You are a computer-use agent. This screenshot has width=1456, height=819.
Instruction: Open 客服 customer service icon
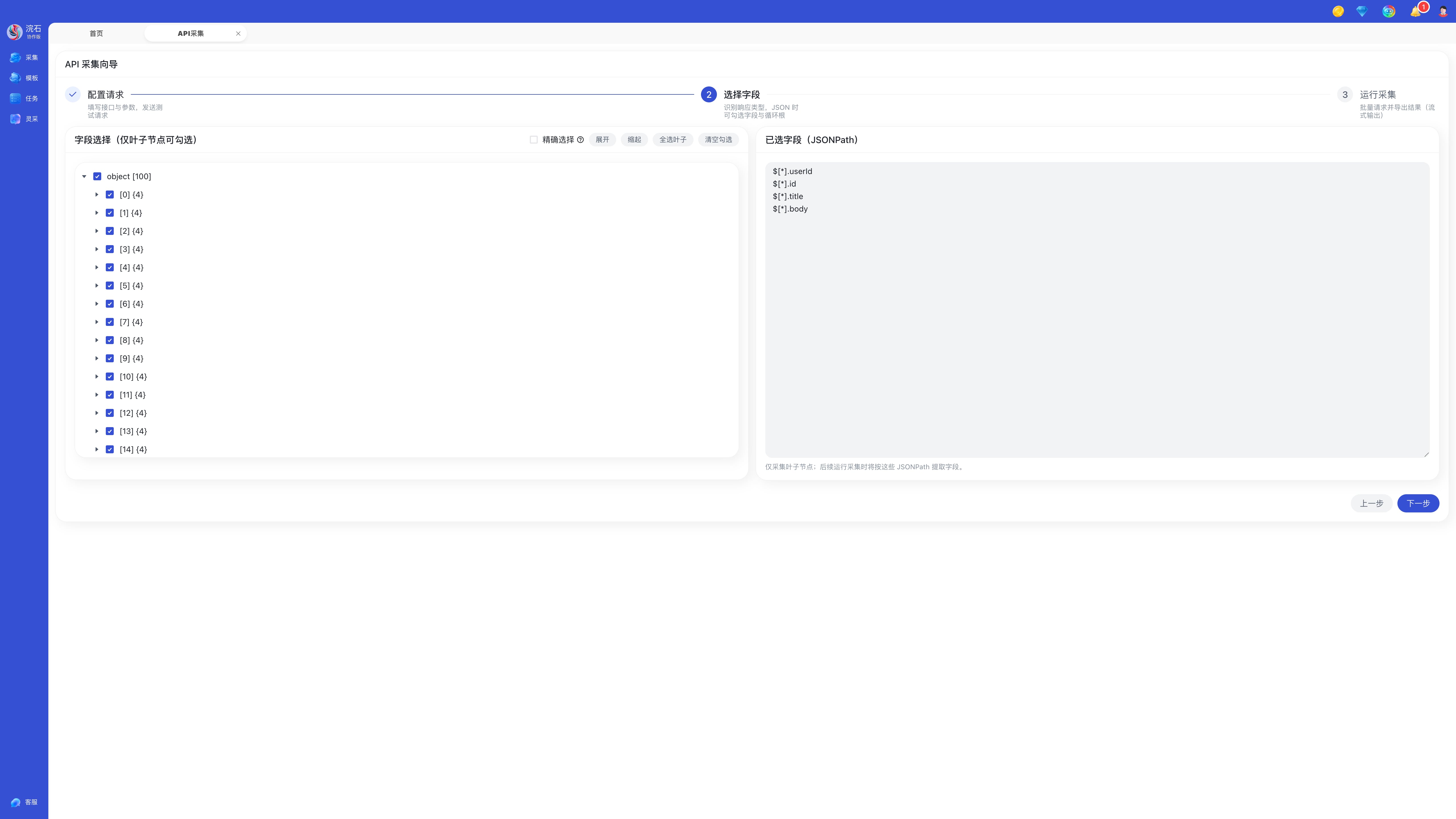16,802
